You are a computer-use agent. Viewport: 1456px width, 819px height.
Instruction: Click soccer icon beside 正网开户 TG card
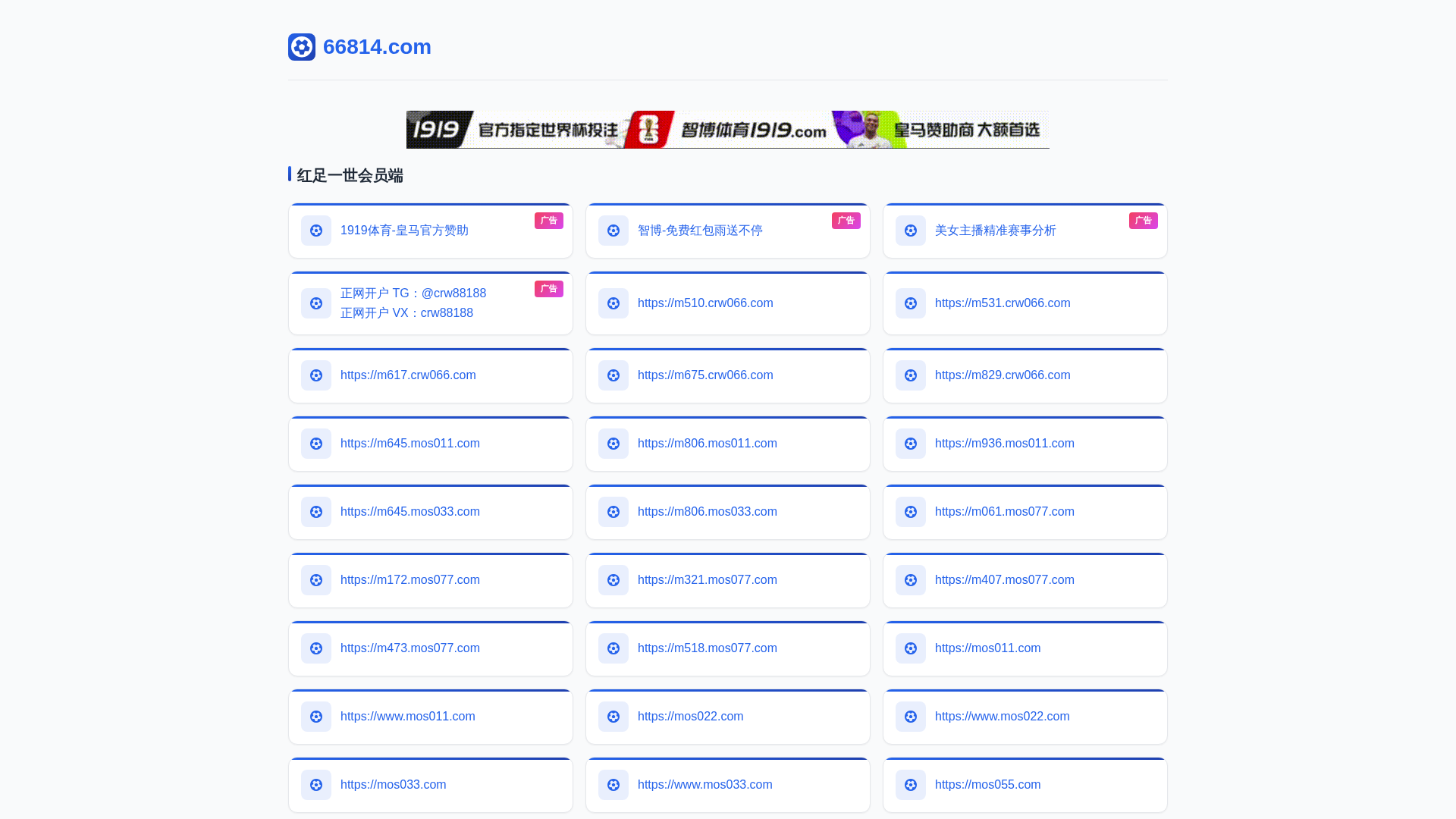[x=316, y=303]
